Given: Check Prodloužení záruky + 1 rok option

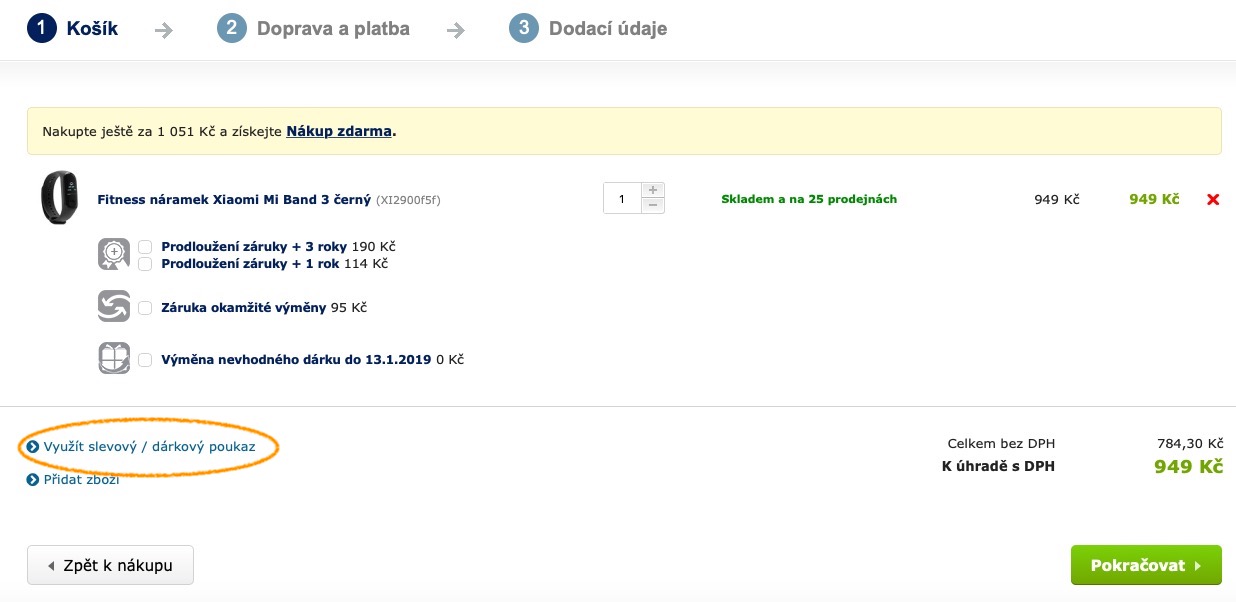Looking at the screenshot, I should (x=146, y=264).
